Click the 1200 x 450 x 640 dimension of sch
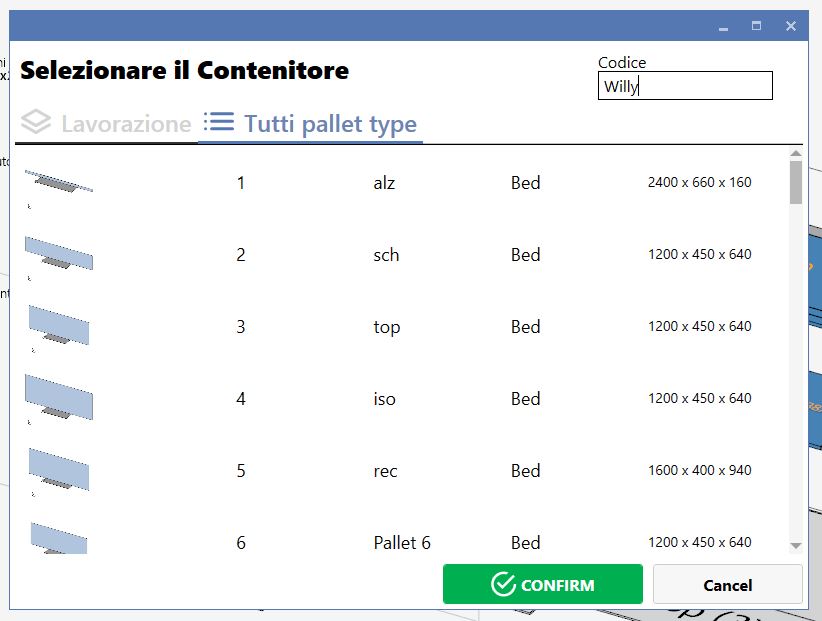Viewport: 822px width, 621px height. tap(699, 254)
